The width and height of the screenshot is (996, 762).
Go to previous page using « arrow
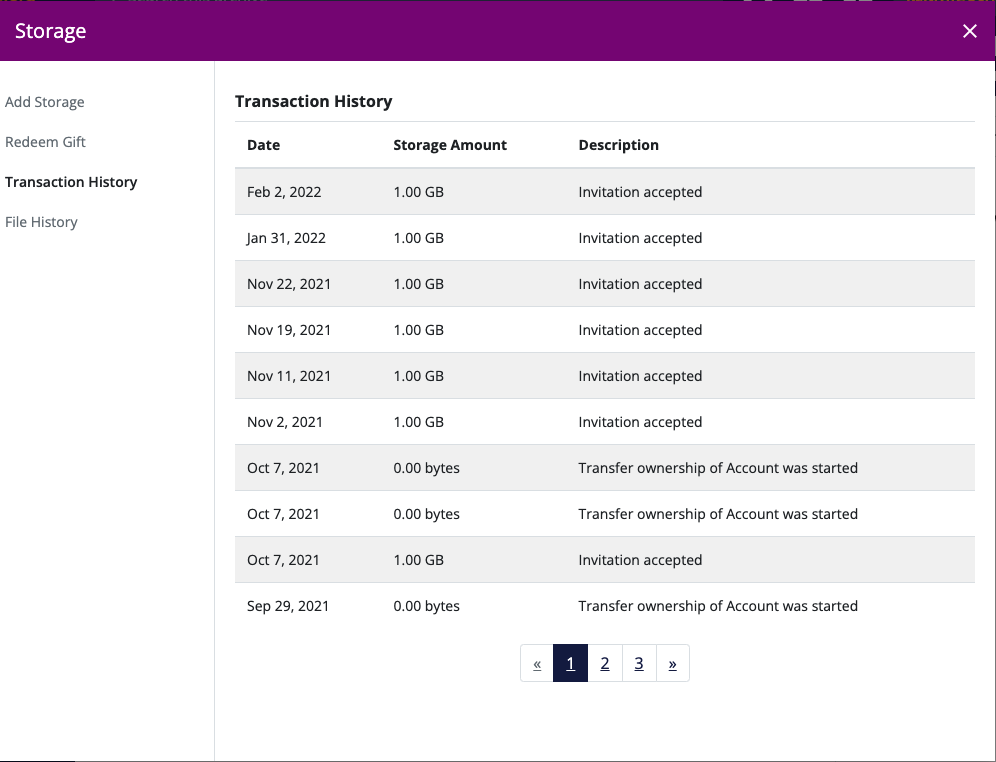(537, 664)
